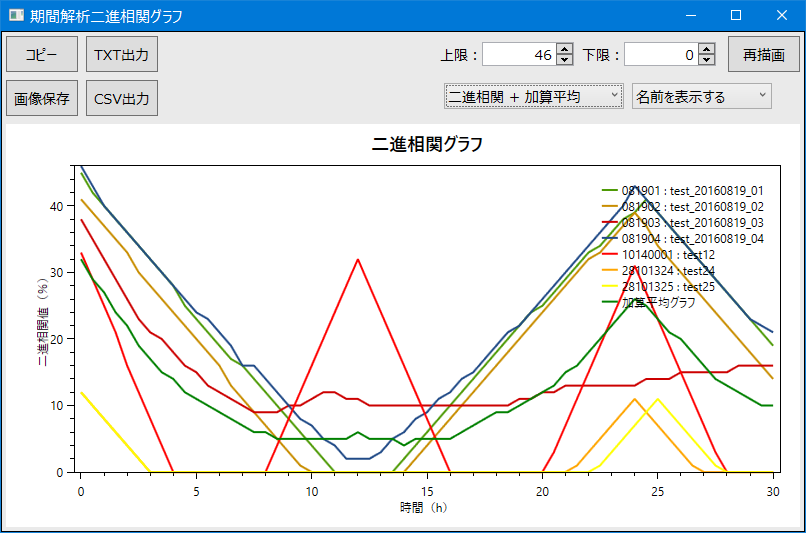Redraw the graph with 再描画

[763, 54]
